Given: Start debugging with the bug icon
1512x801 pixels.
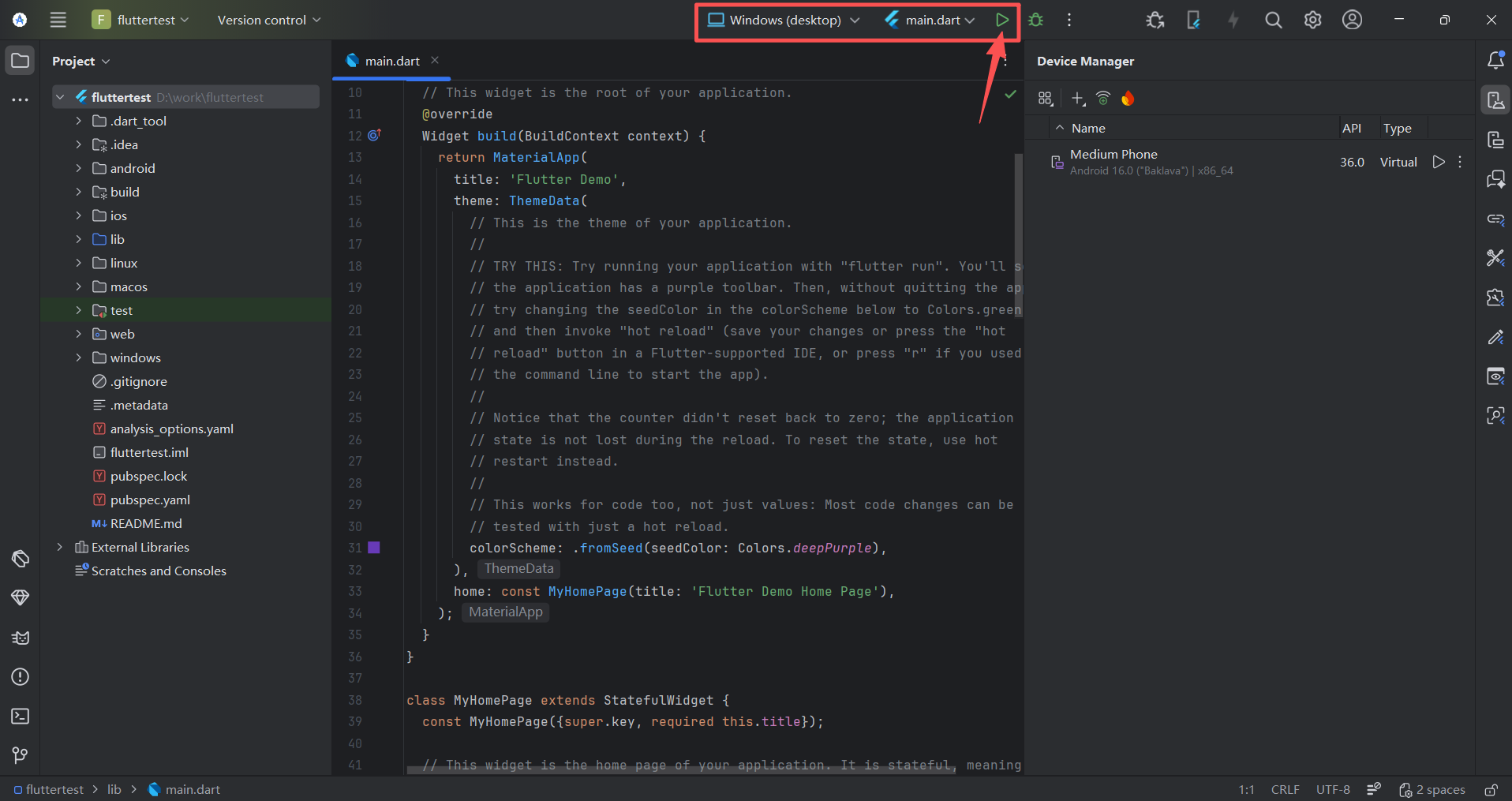Looking at the screenshot, I should (1036, 20).
